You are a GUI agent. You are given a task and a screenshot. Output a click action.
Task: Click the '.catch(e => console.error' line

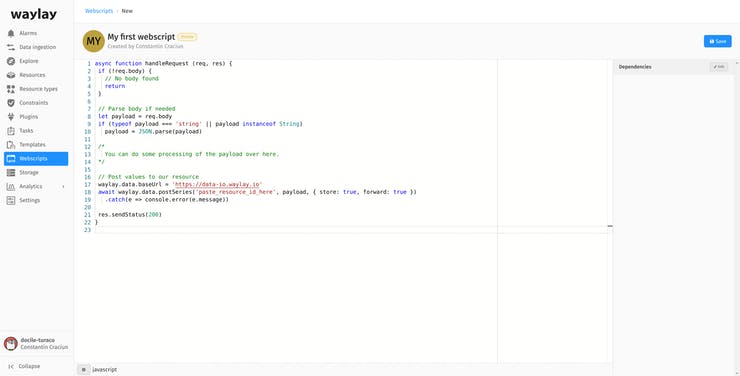pos(167,200)
